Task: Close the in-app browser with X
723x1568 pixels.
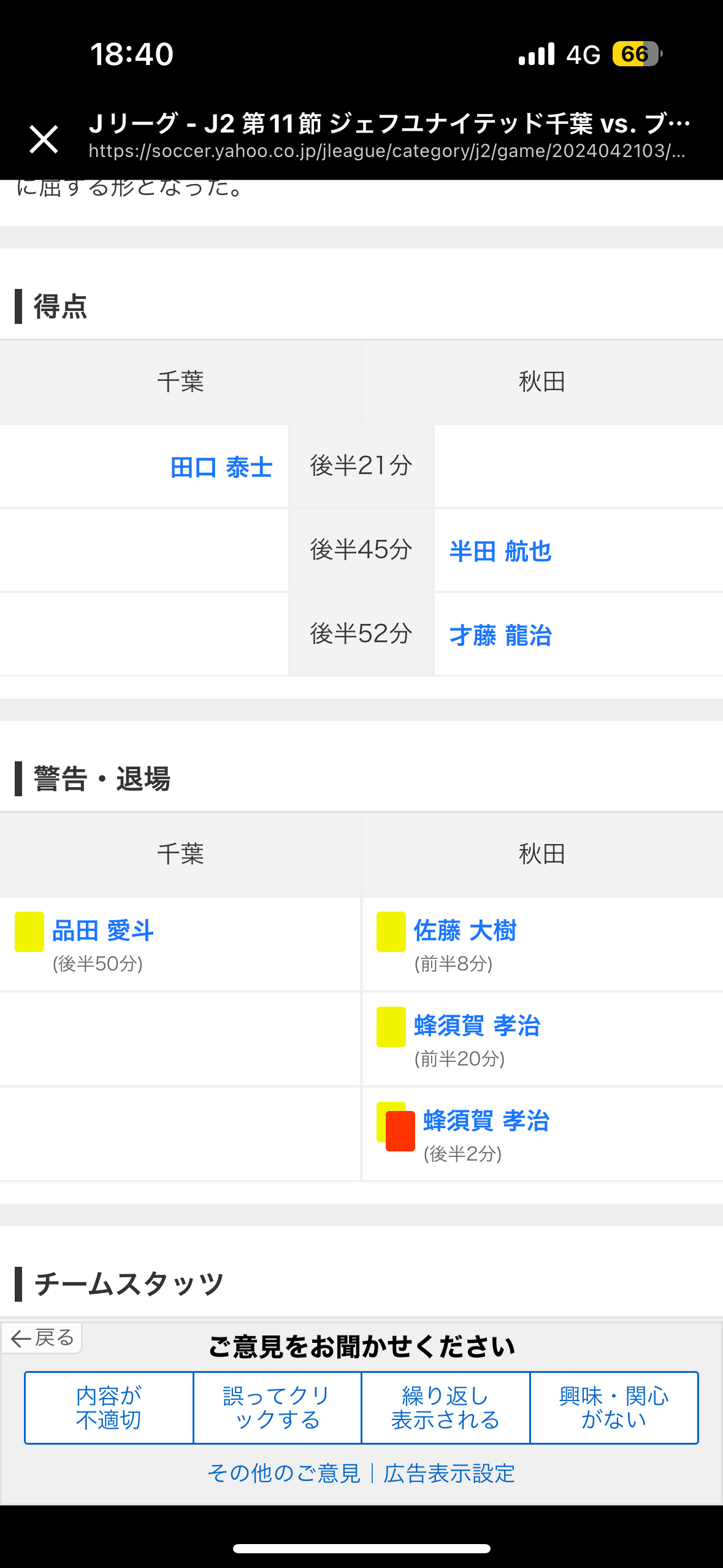Action: point(44,139)
